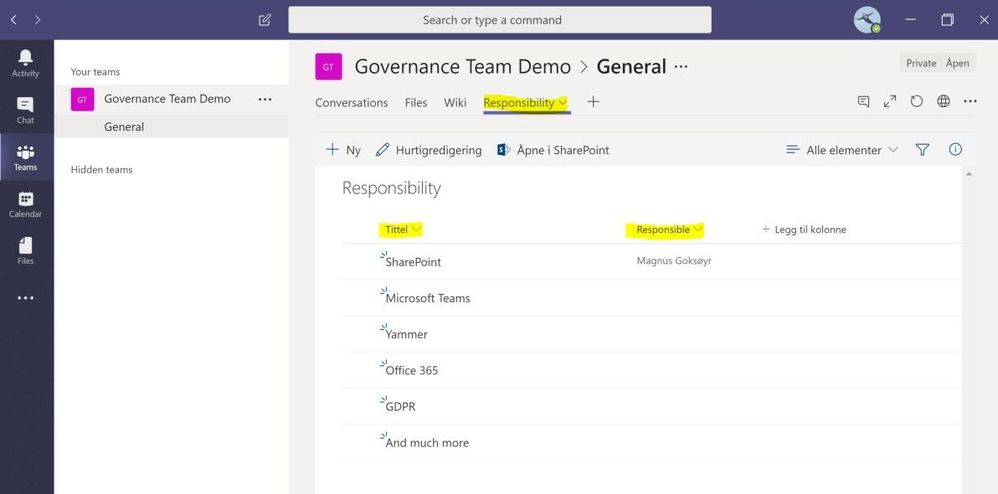Click Legg til kolonne to add column

[804, 230]
